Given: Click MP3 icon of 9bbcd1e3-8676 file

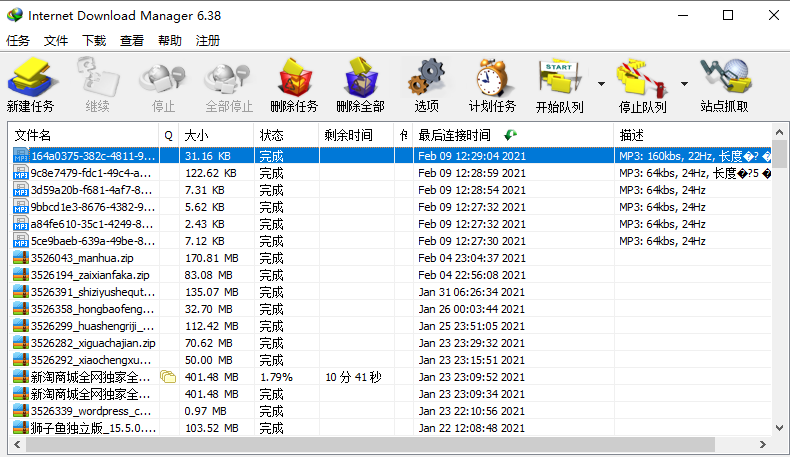Looking at the screenshot, I should click(x=21, y=207).
